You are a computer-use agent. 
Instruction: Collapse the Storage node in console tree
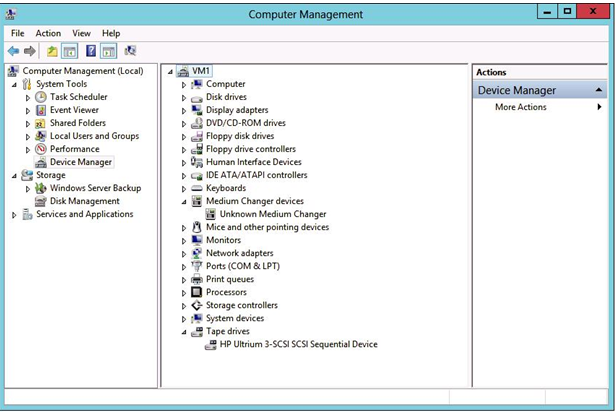14,176
